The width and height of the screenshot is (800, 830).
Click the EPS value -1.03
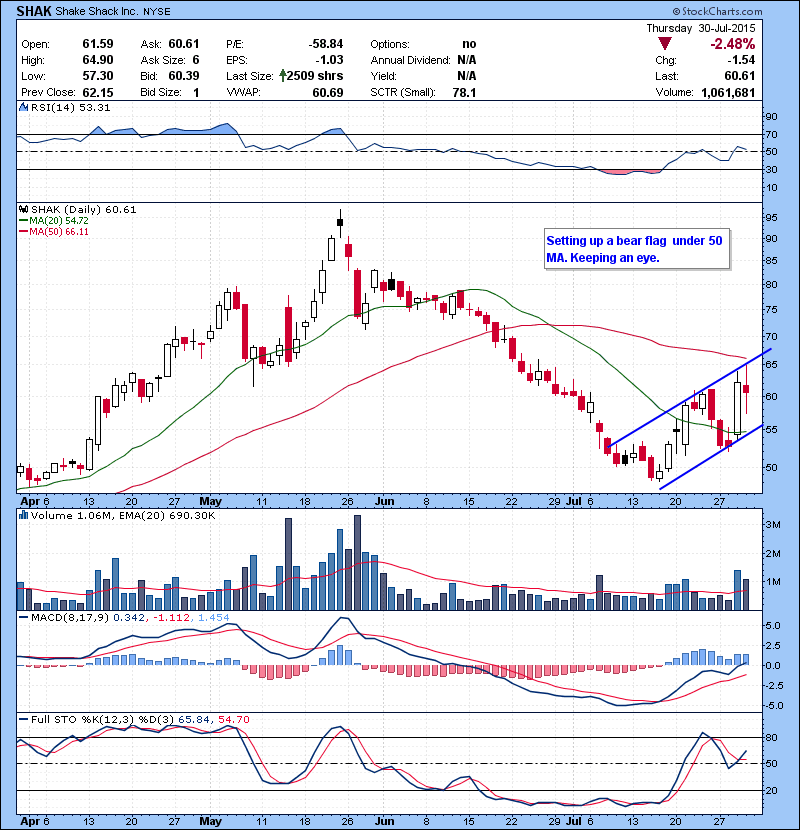(329, 60)
